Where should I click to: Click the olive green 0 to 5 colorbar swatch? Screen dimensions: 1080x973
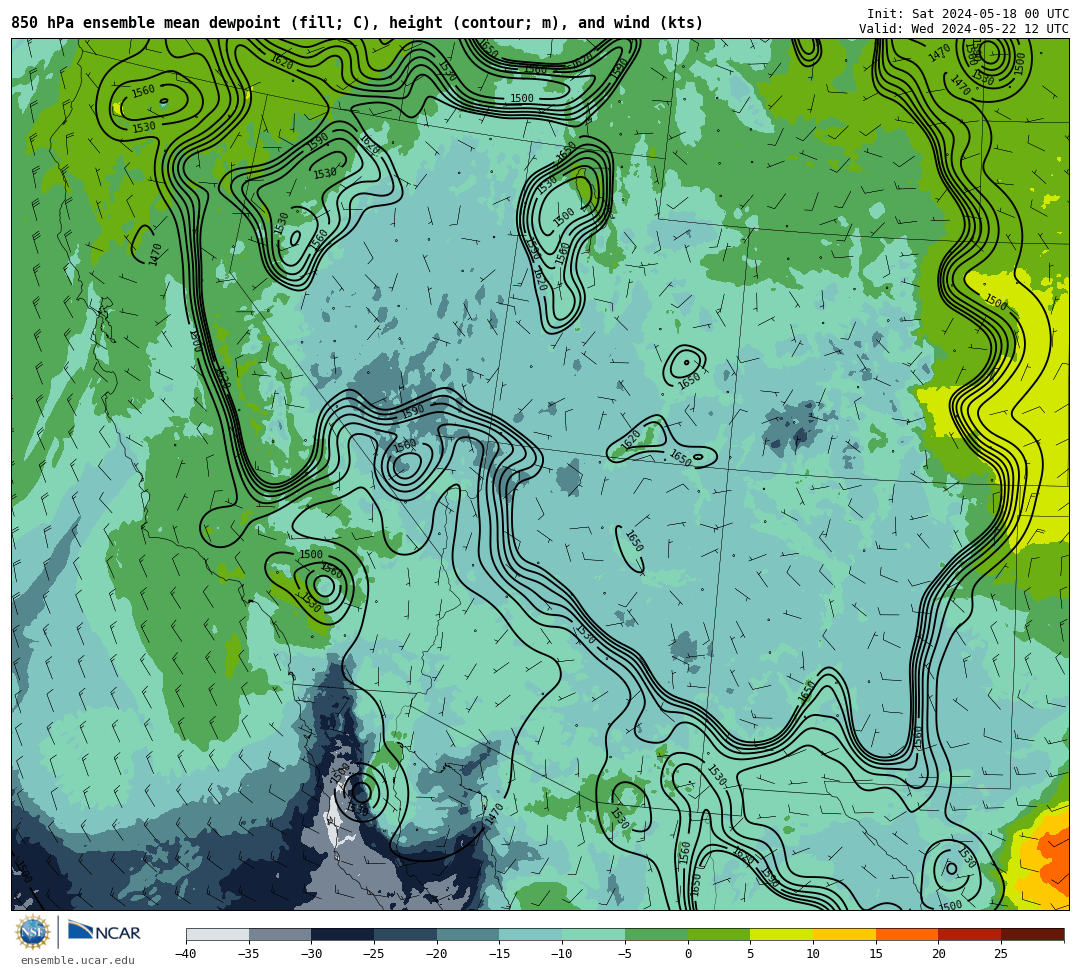point(719,934)
